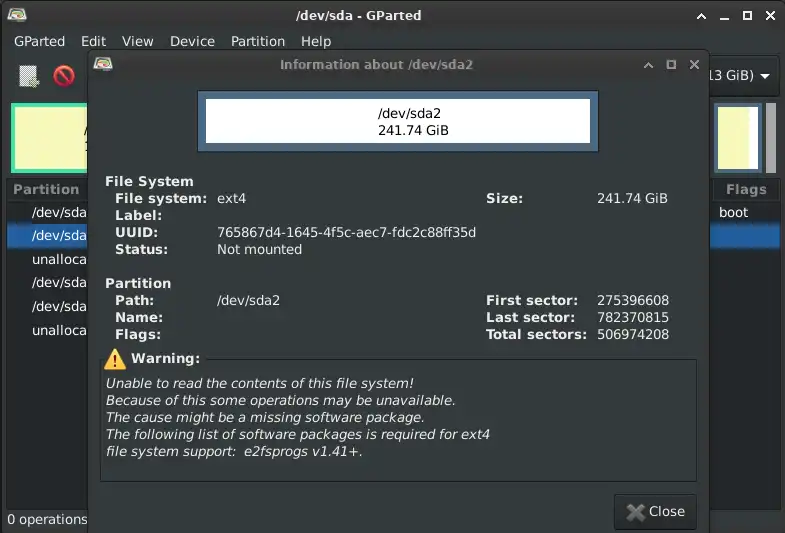Click the Last sector value 782370815
The width and height of the screenshot is (785, 533).
pos(633,317)
